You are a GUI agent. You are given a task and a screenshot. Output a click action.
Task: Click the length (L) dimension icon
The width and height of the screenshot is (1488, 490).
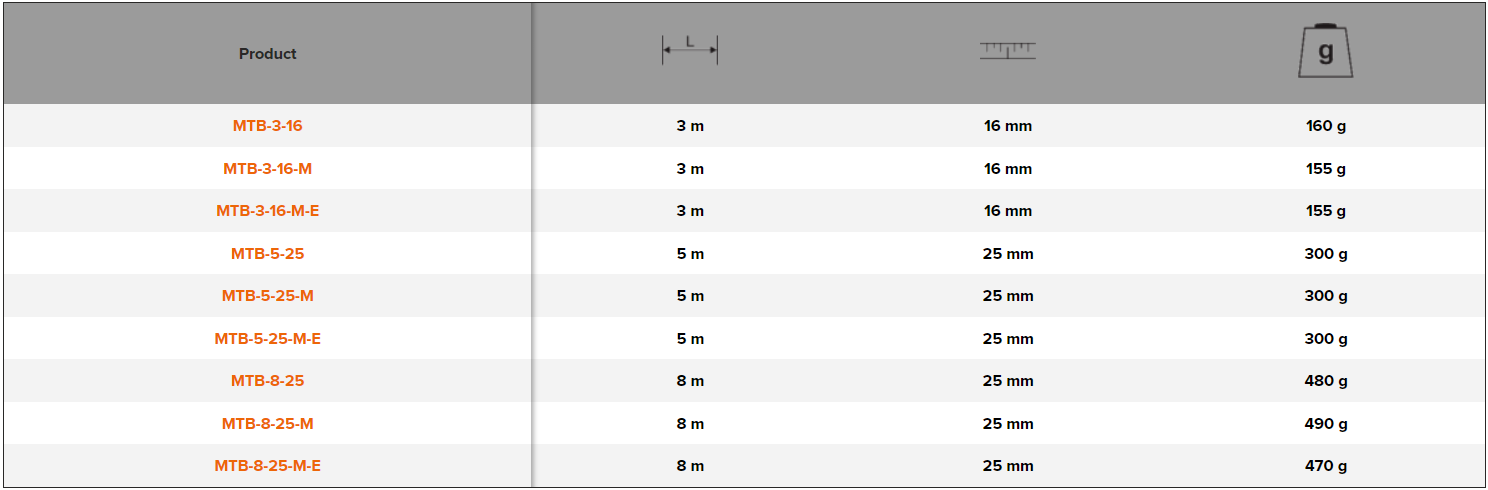(690, 50)
